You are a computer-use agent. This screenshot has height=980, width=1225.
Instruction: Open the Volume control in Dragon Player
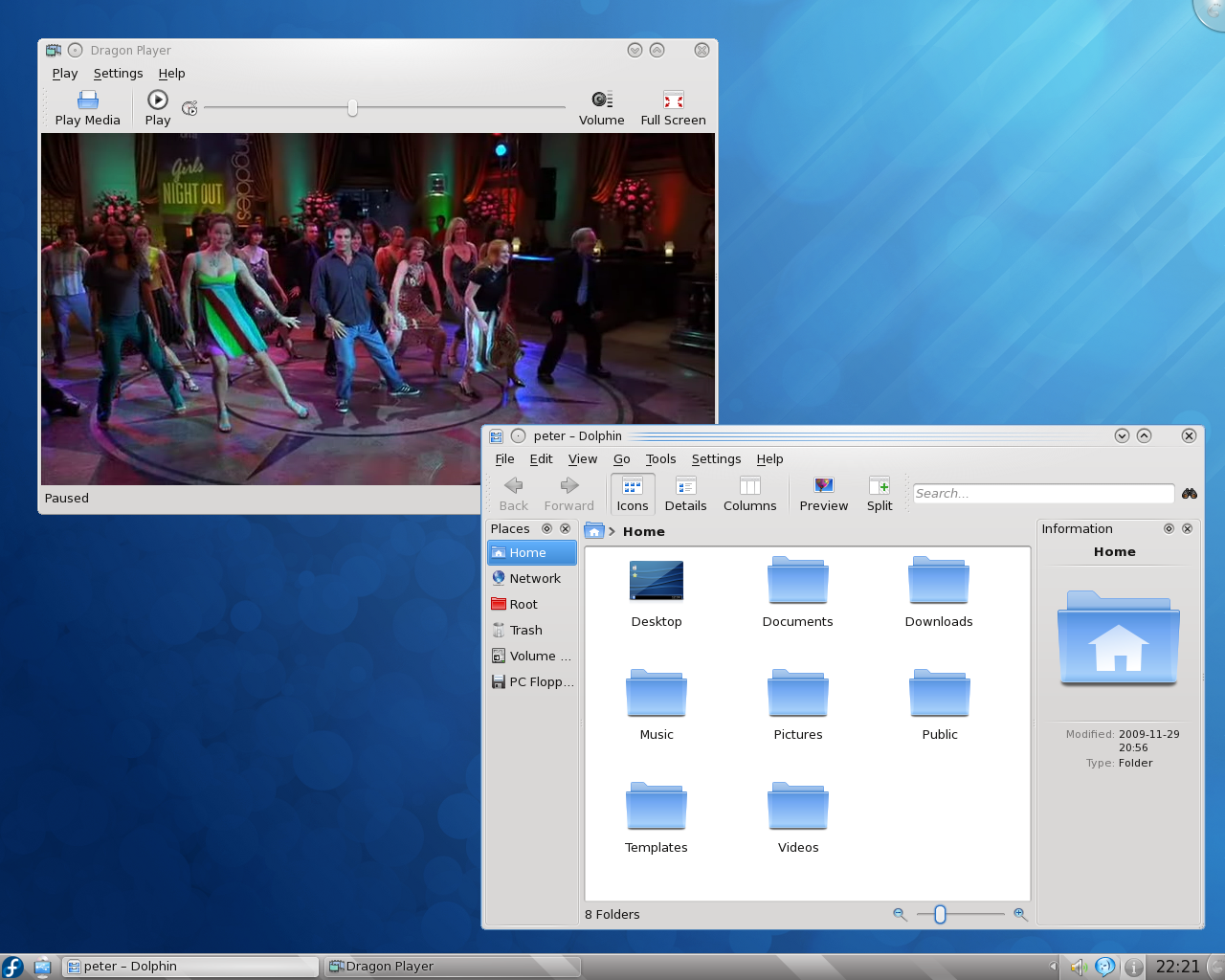click(x=601, y=107)
